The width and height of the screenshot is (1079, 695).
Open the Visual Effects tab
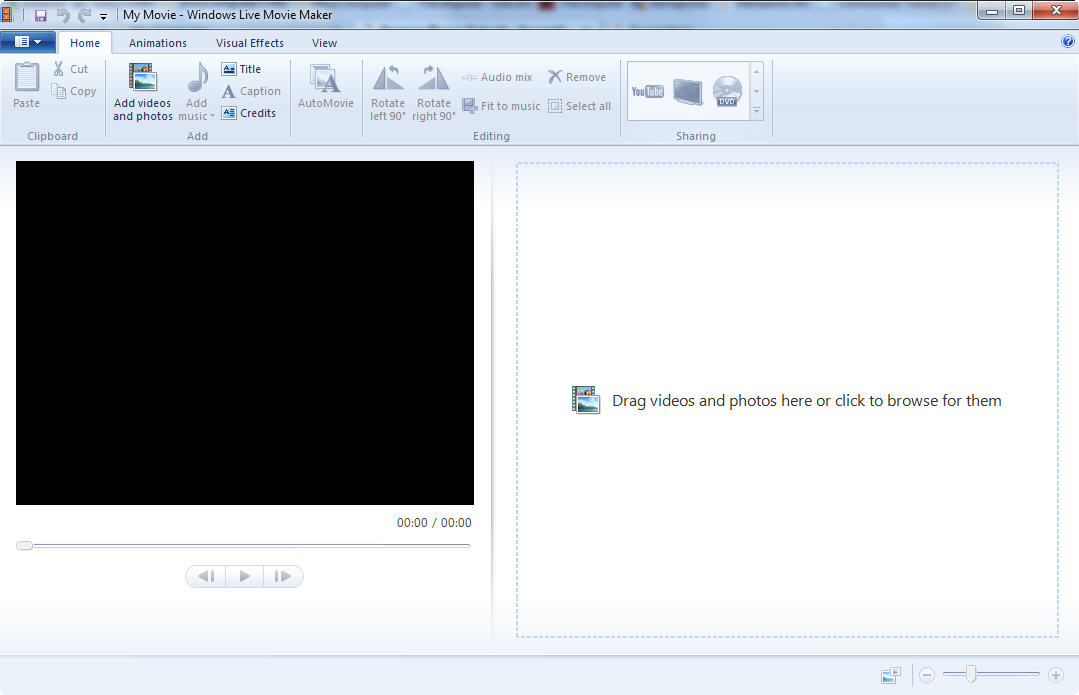(250, 43)
